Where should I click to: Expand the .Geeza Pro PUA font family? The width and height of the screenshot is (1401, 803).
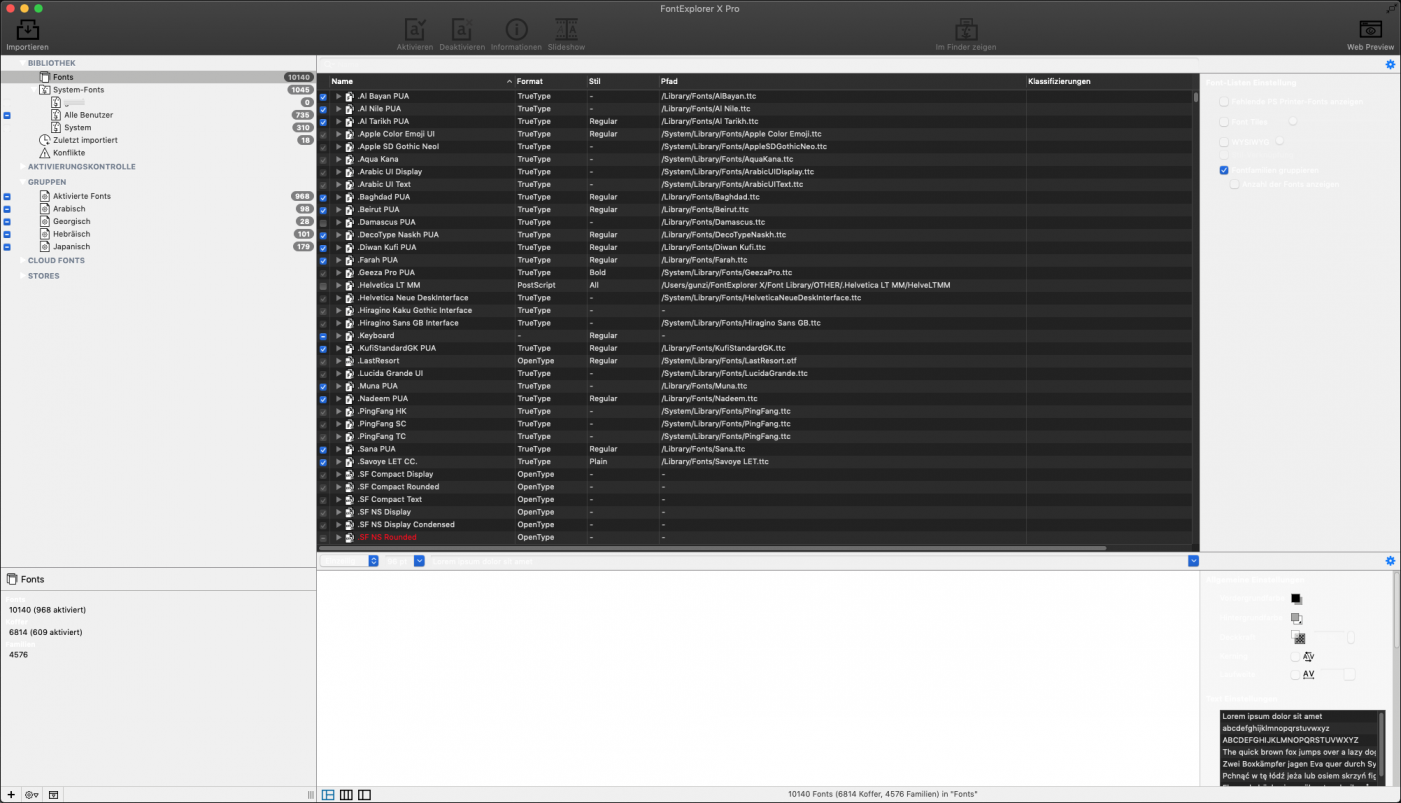(x=338, y=272)
